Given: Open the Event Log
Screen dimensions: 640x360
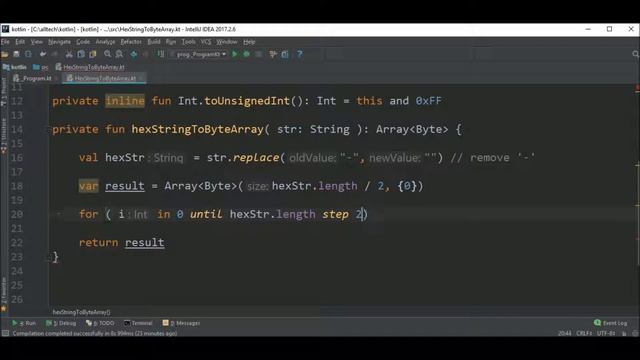Looking at the screenshot, I should click(x=611, y=323).
